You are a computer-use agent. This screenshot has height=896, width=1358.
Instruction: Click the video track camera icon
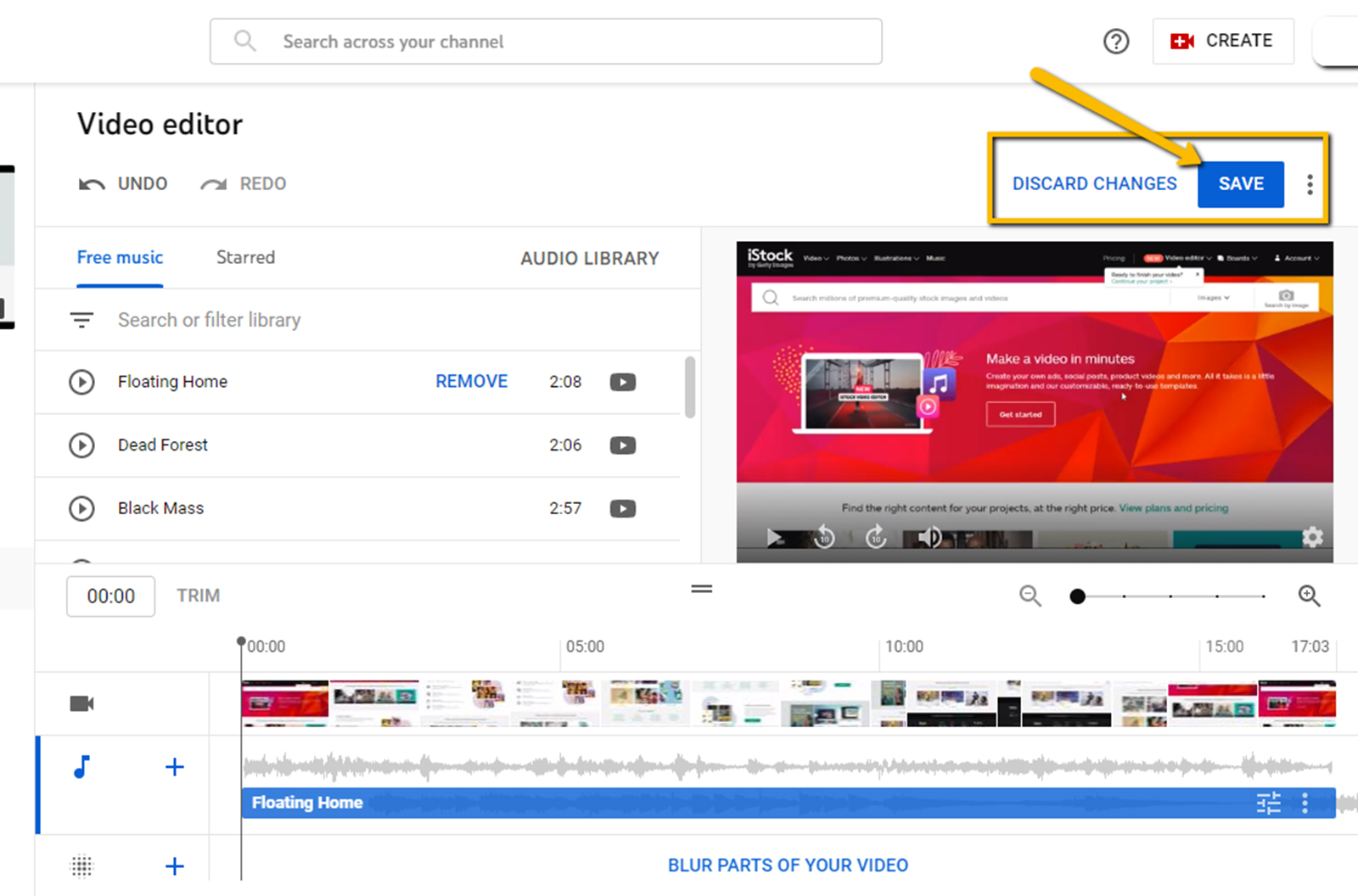(81, 703)
